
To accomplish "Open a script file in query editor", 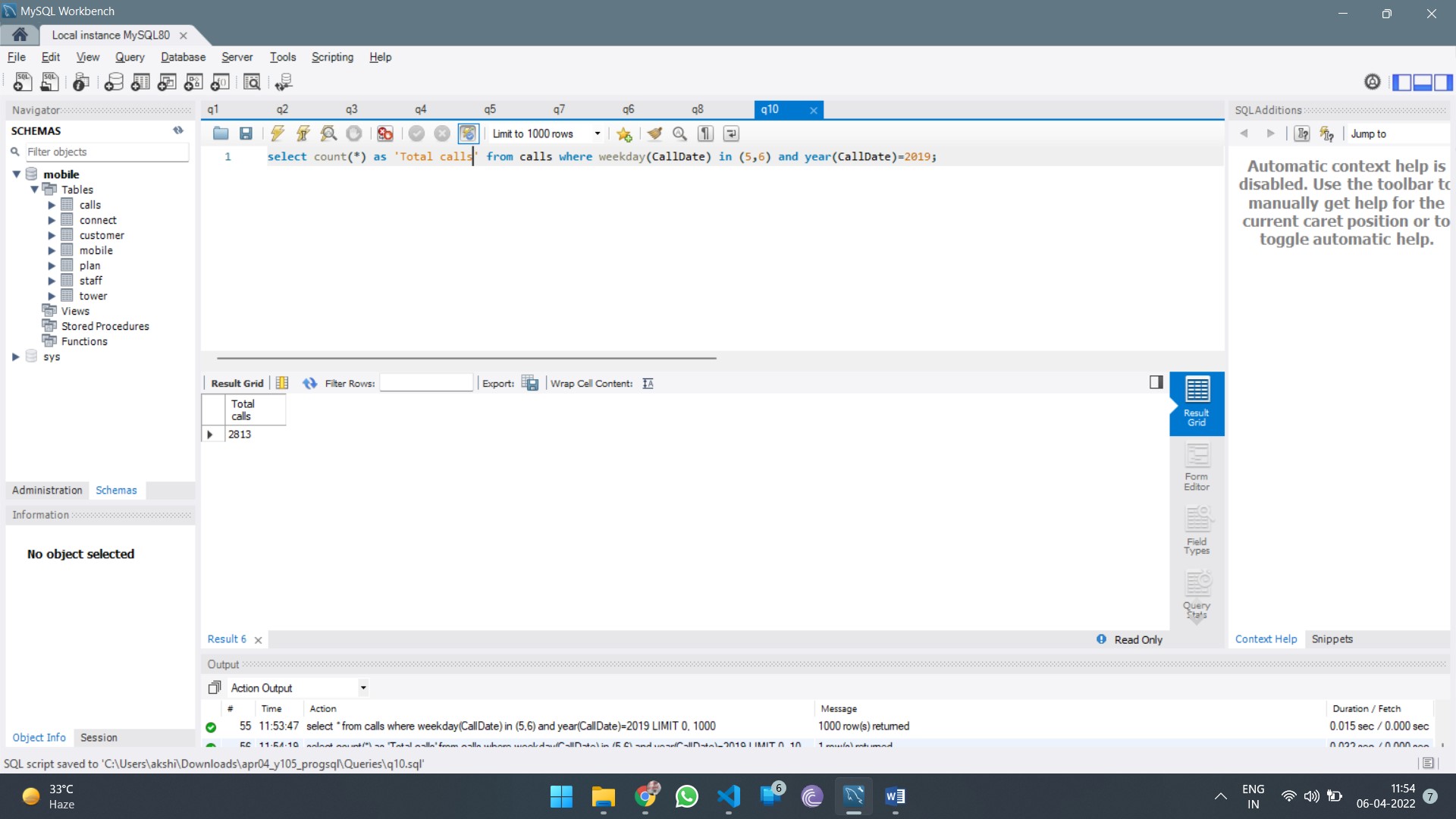I will [x=221, y=133].
